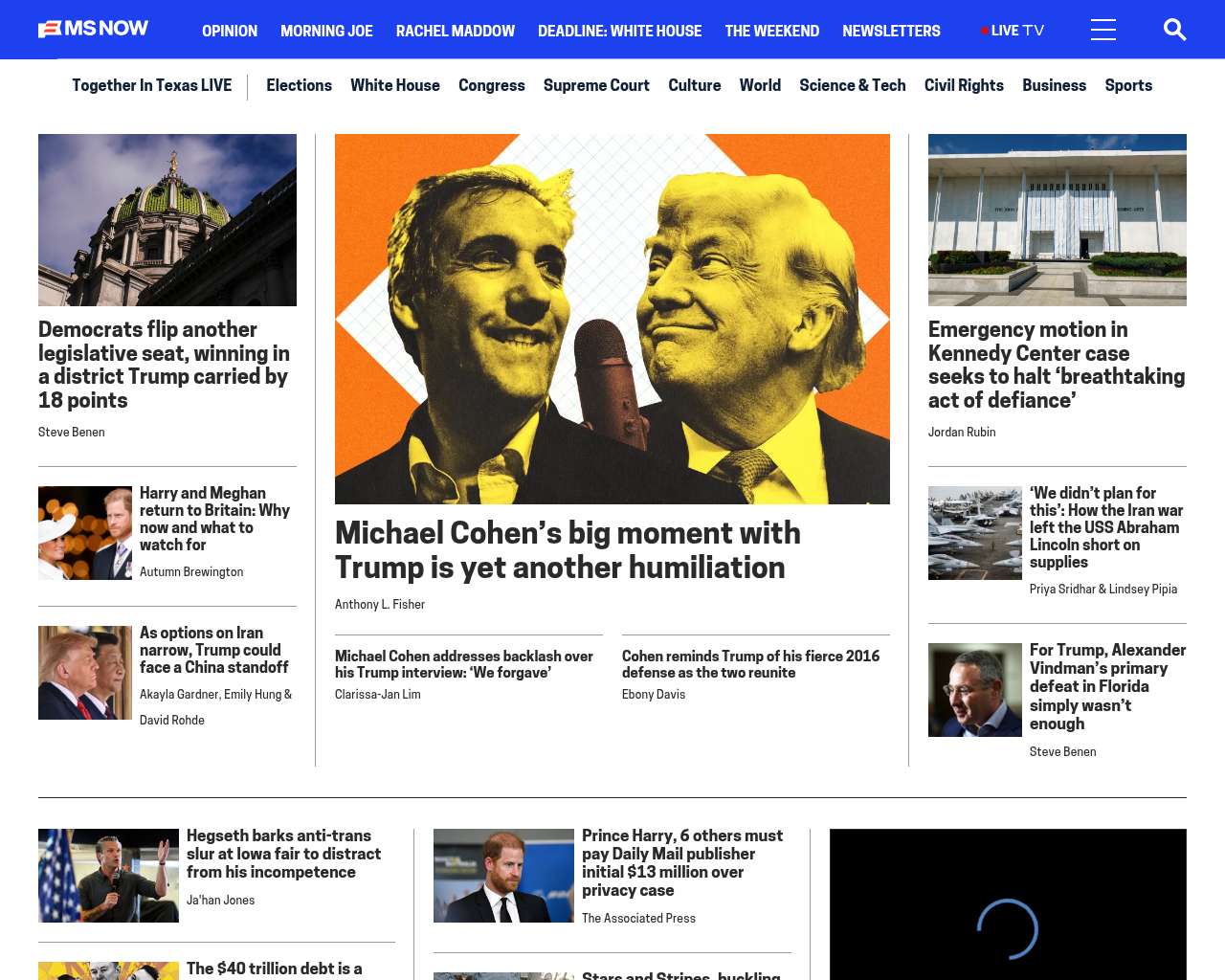Open the Congress topic
The height and width of the screenshot is (980, 1225).
click(492, 85)
